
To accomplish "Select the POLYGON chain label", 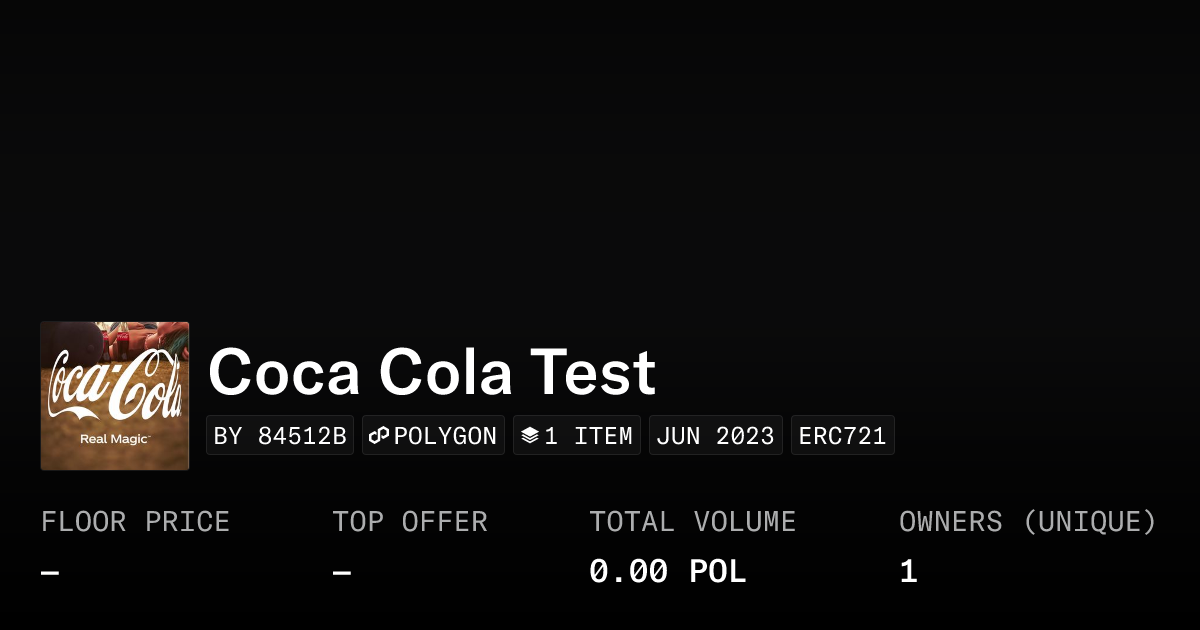I will [445, 436].
